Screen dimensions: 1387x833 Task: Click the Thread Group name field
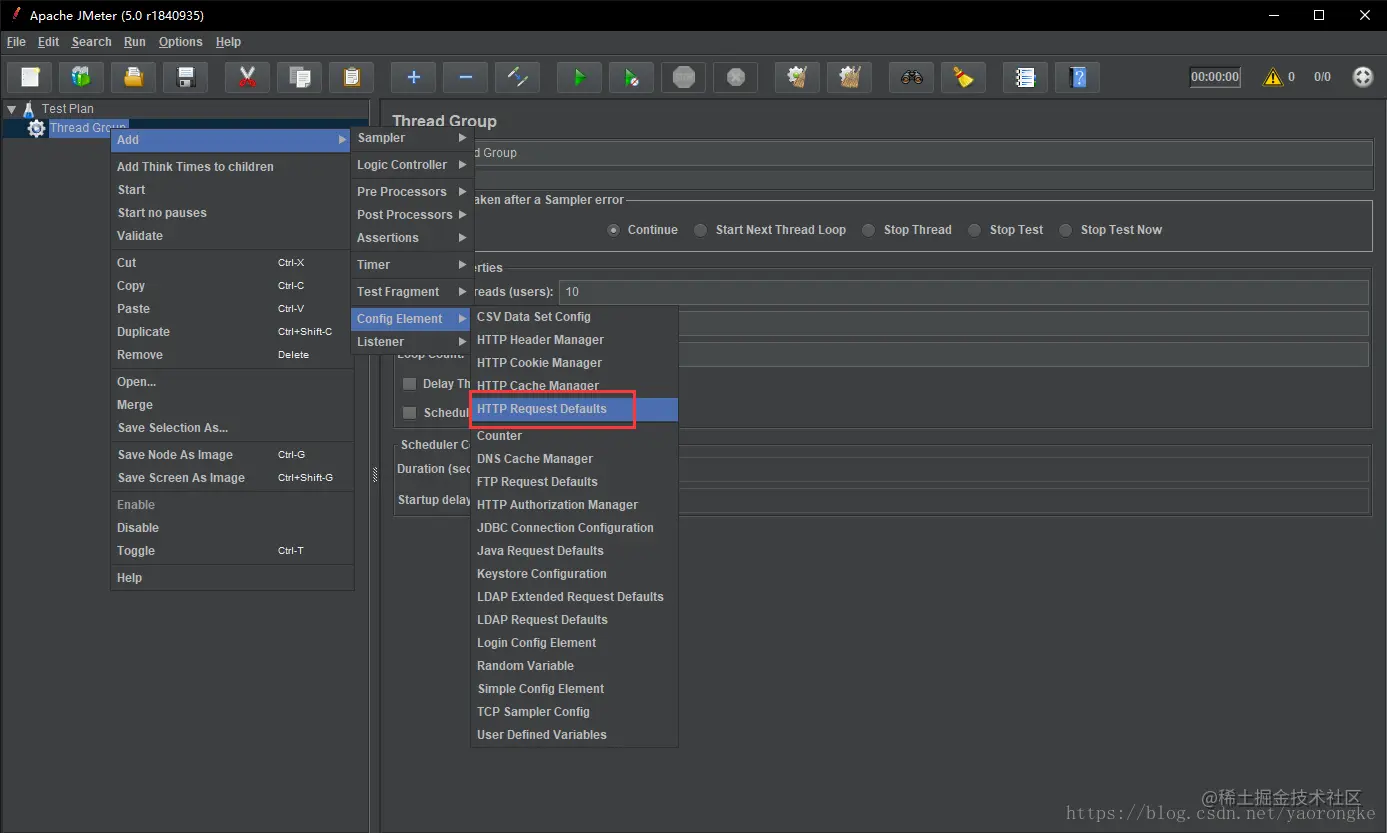tap(921, 153)
